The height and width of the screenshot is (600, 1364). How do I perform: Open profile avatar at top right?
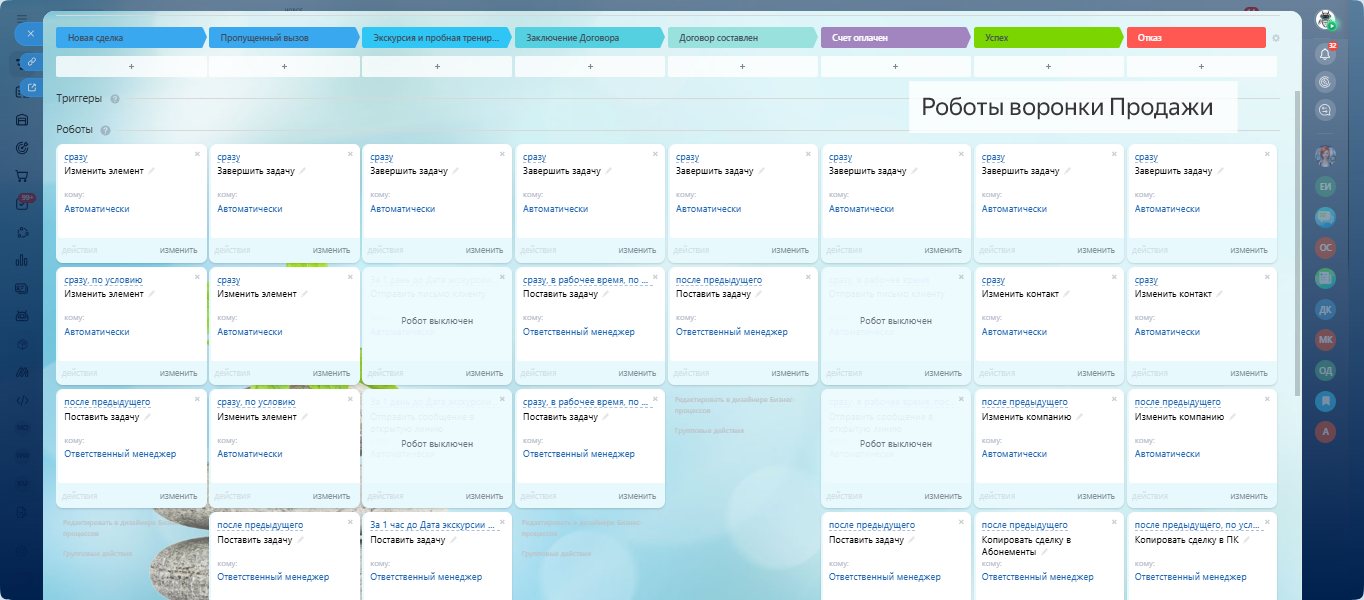(x=1326, y=19)
